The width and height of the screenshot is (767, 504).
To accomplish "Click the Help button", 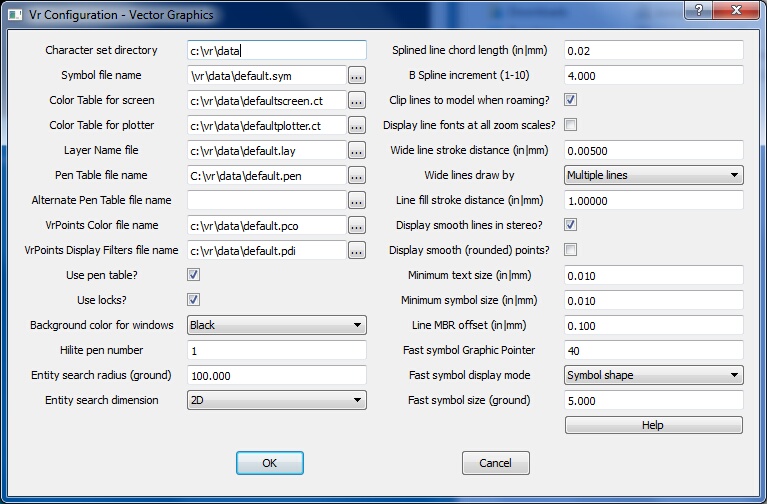I will [x=654, y=425].
